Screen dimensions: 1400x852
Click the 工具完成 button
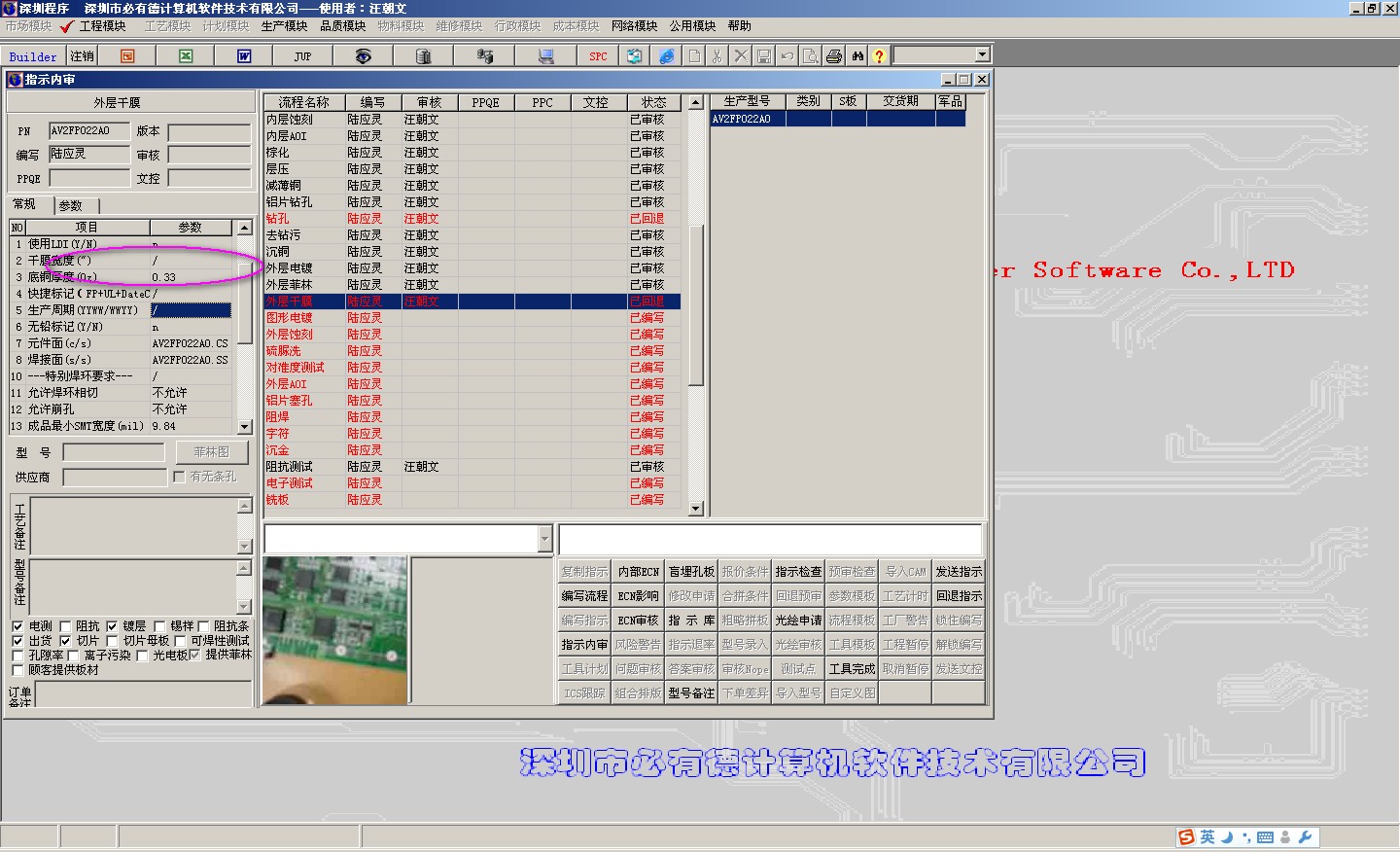(852, 669)
